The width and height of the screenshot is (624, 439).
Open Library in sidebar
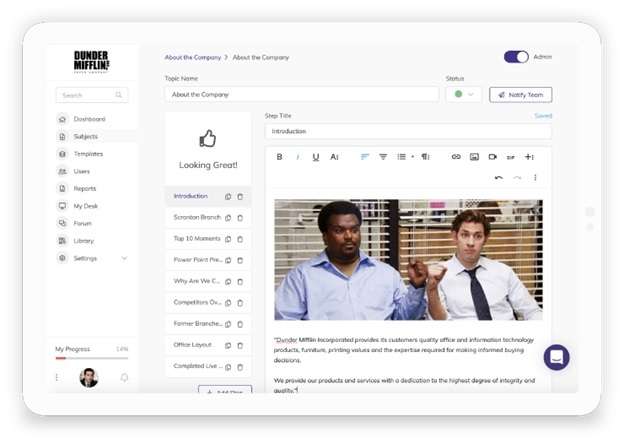[x=84, y=241]
